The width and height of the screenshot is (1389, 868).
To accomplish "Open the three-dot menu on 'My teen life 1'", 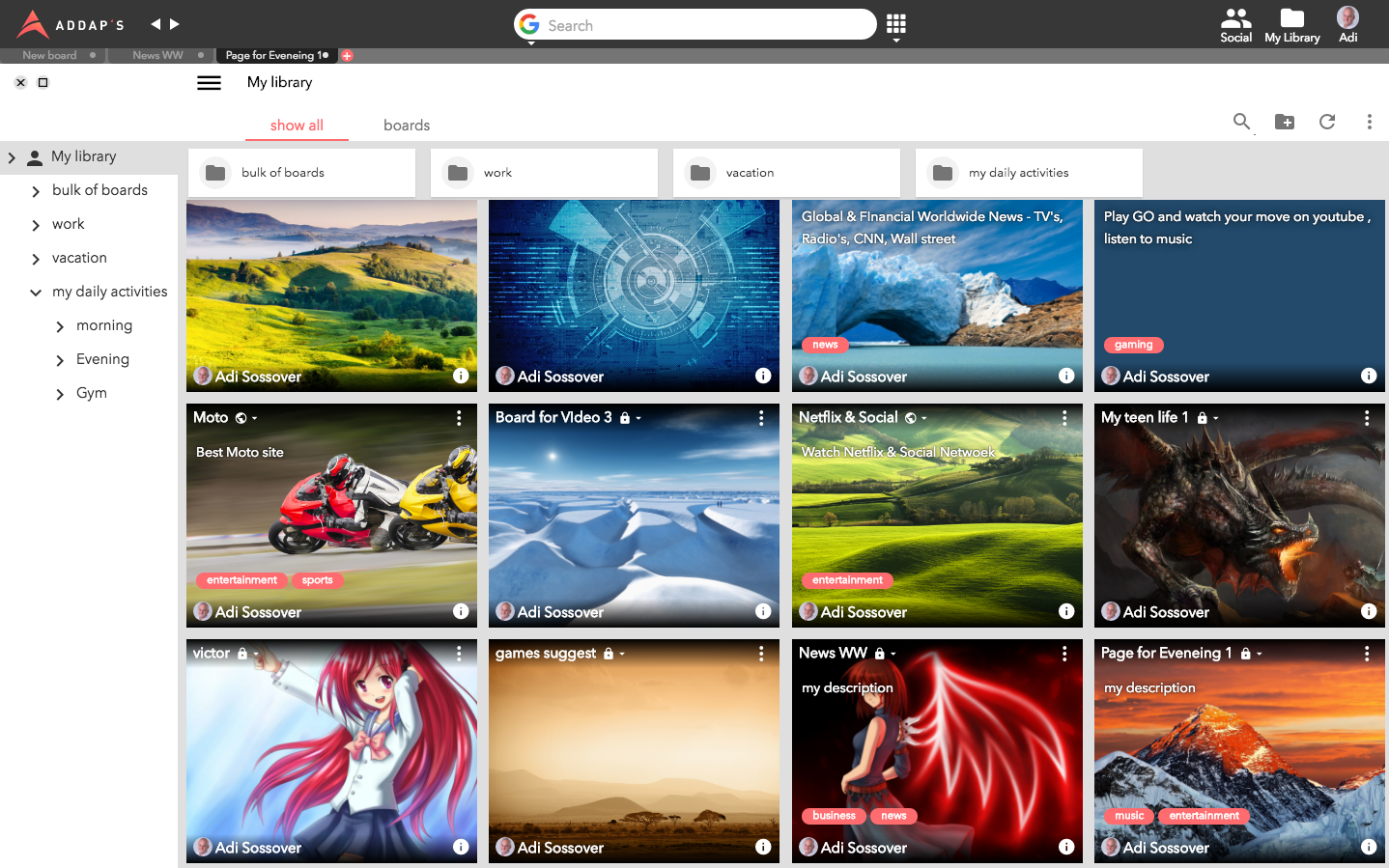I will pos(1367,417).
